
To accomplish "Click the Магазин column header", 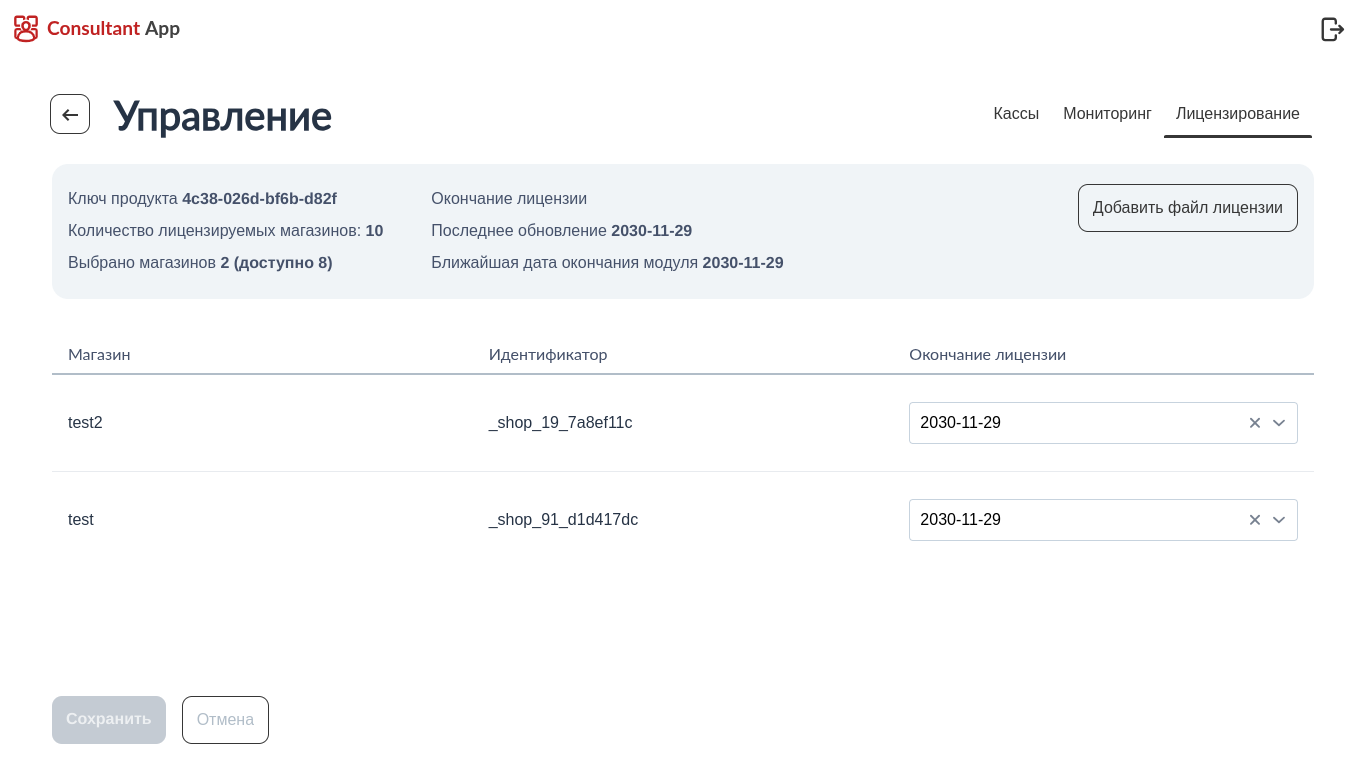I will [x=99, y=355].
